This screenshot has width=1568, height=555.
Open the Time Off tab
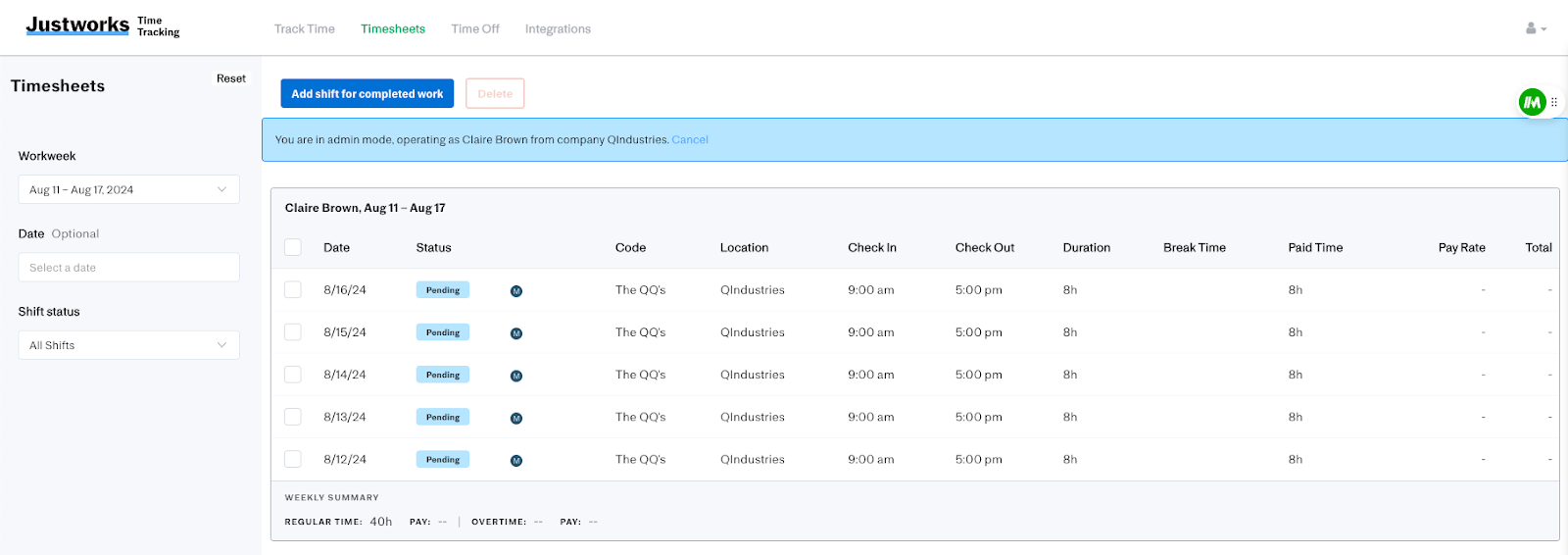pyautogui.click(x=475, y=28)
